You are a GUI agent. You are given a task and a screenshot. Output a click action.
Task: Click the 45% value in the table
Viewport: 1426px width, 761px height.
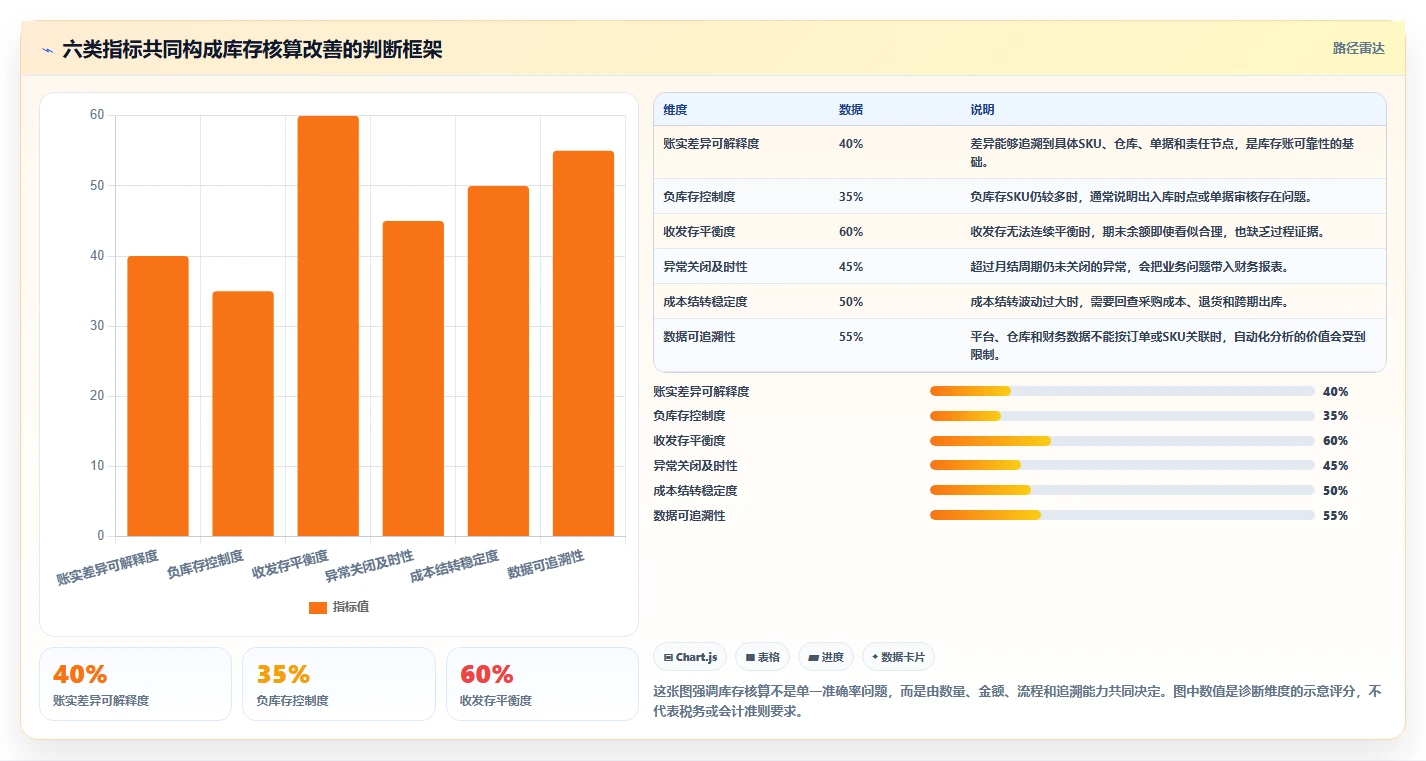pyautogui.click(x=851, y=267)
